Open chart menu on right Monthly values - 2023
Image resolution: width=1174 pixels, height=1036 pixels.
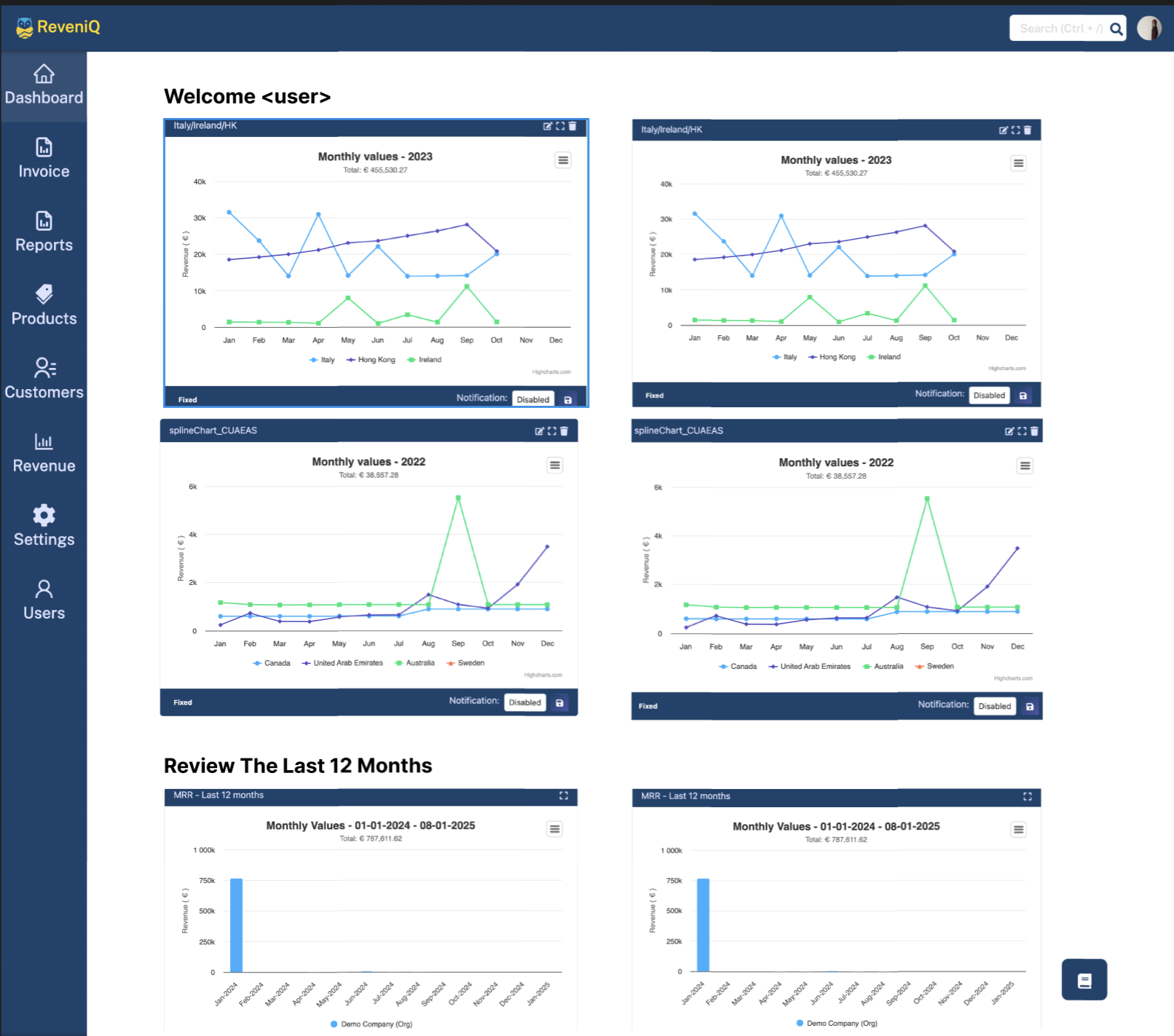pos(1019,163)
